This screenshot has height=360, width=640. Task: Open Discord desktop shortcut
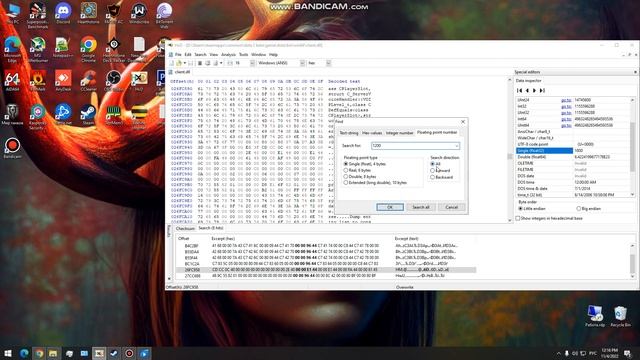tap(63, 13)
